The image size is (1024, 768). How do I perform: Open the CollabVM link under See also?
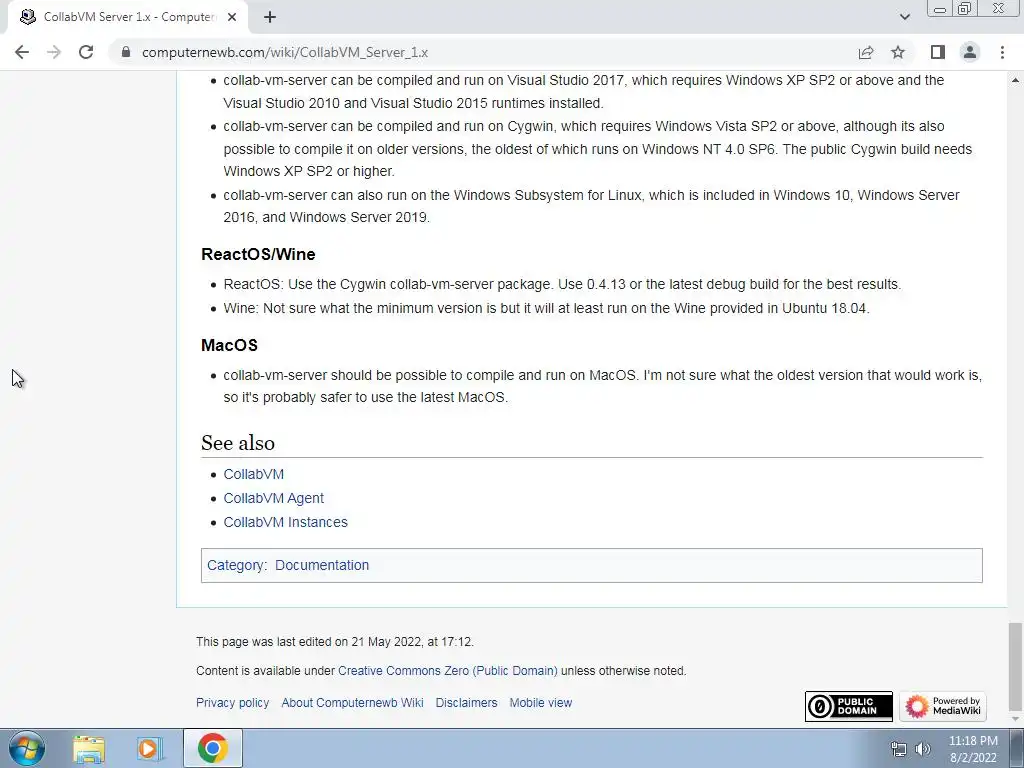(x=253, y=474)
